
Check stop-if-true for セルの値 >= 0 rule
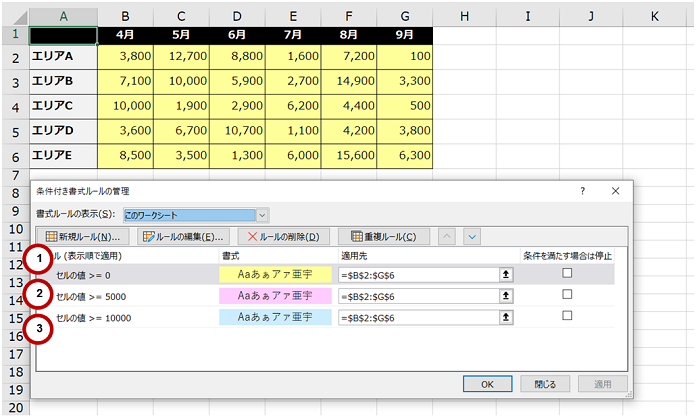click(x=567, y=272)
